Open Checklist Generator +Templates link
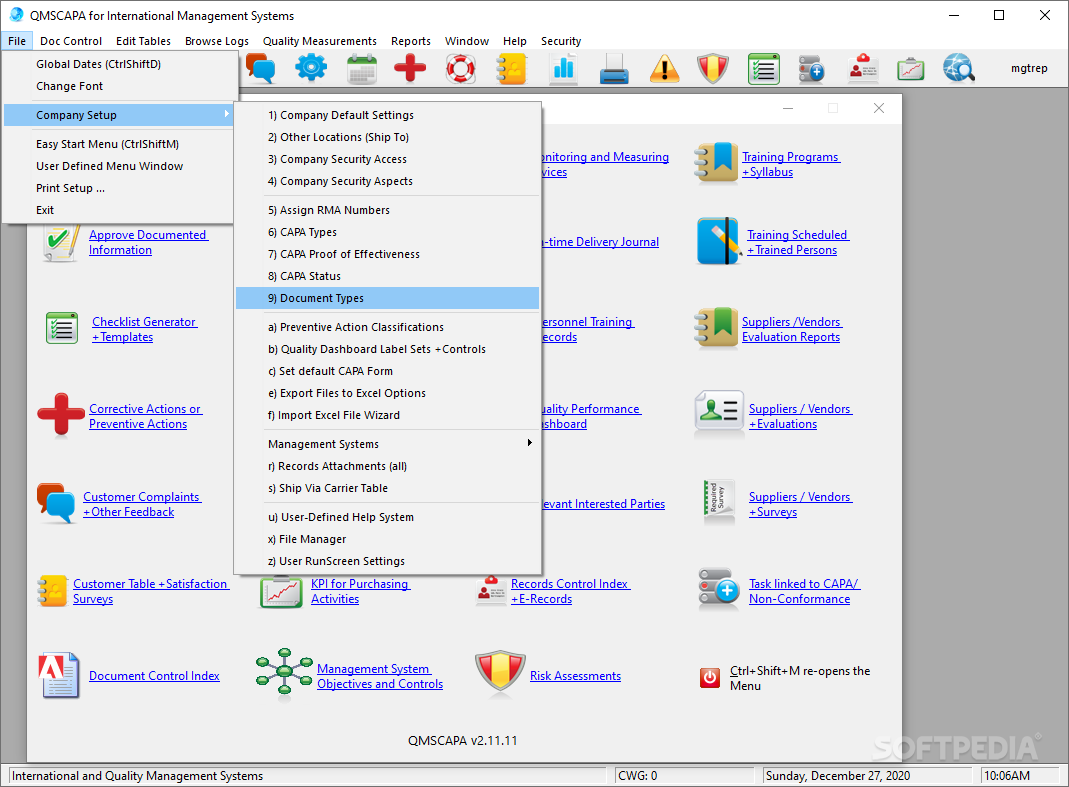 [x=145, y=329]
